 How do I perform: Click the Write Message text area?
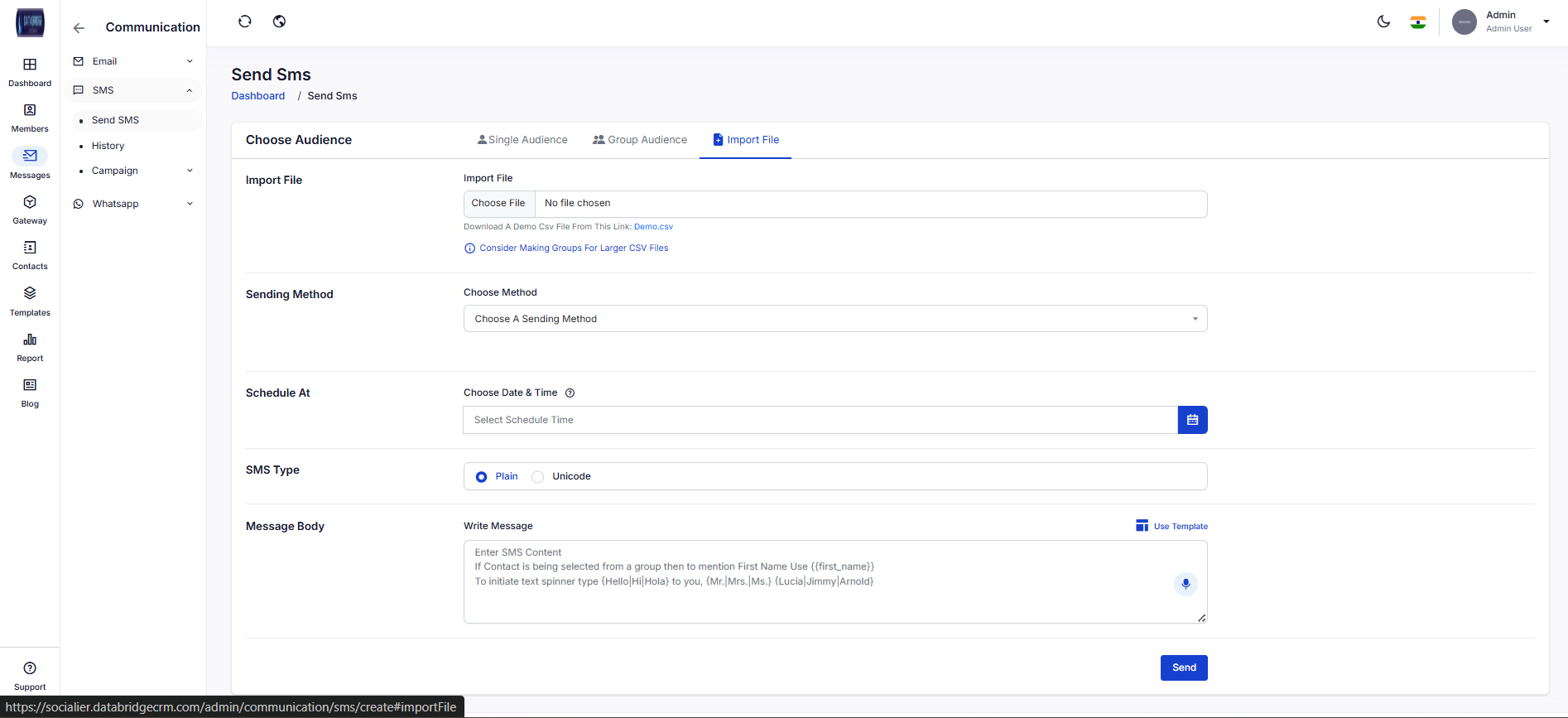(820, 596)
